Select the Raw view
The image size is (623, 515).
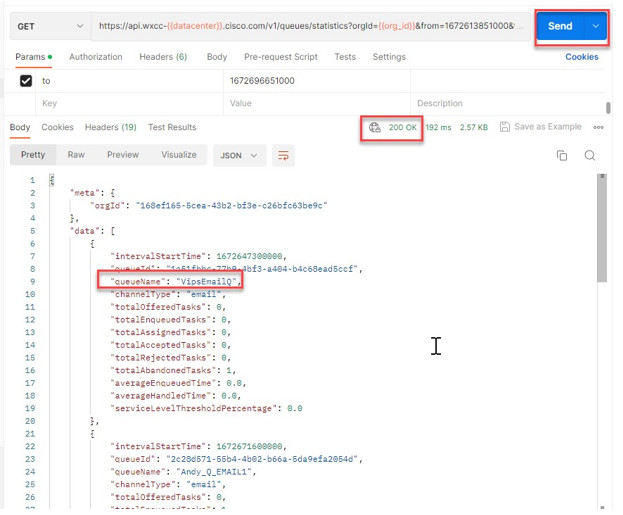click(x=76, y=155)
